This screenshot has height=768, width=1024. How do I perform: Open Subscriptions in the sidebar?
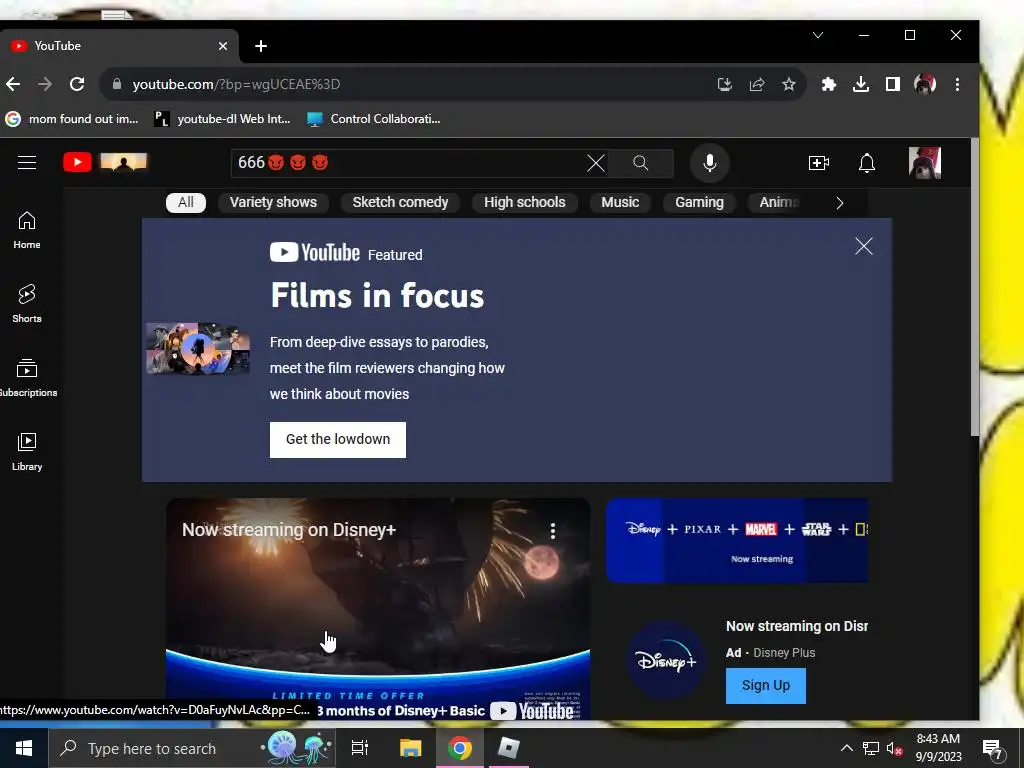(27, 378)
